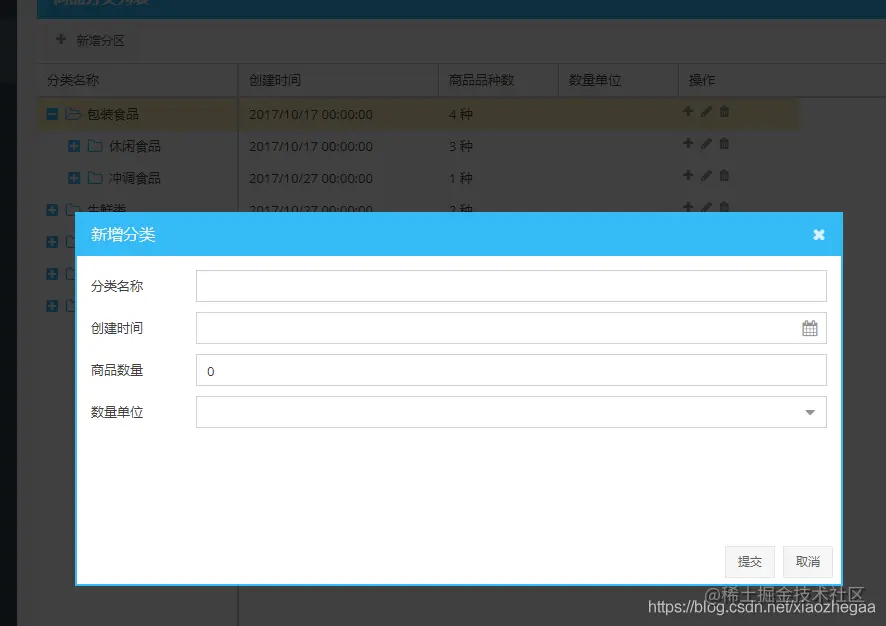886x626 pixels.
Task: Click 2017/10/17 date in 包装食品 row
Action: tap(311, 115)
